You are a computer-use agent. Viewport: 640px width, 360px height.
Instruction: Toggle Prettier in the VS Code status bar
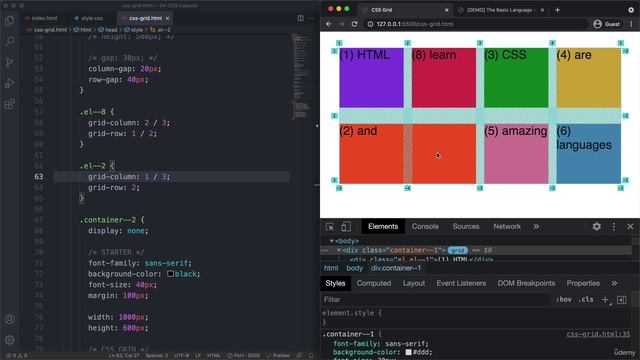tap(278, 356)
